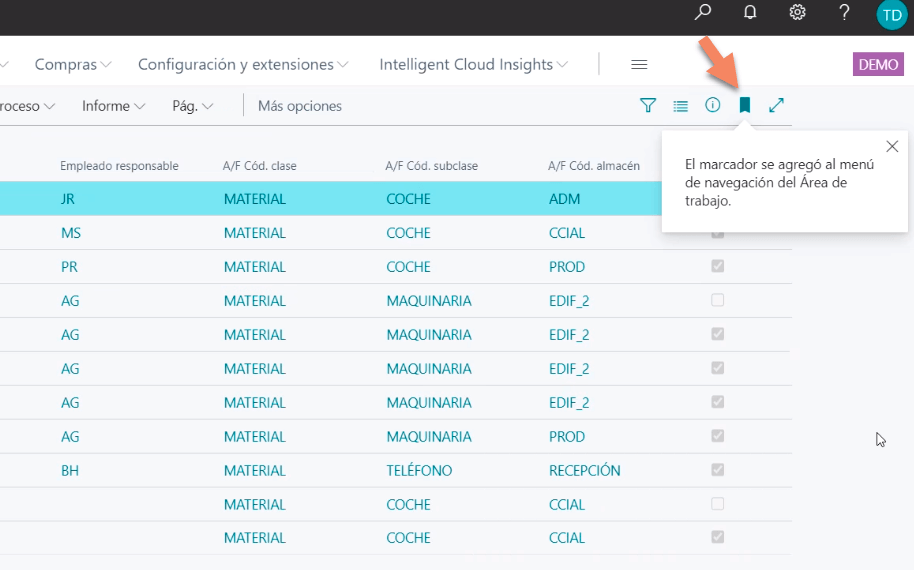Toggle checkbox in the RECEPCIÓN row

[717, 470]
